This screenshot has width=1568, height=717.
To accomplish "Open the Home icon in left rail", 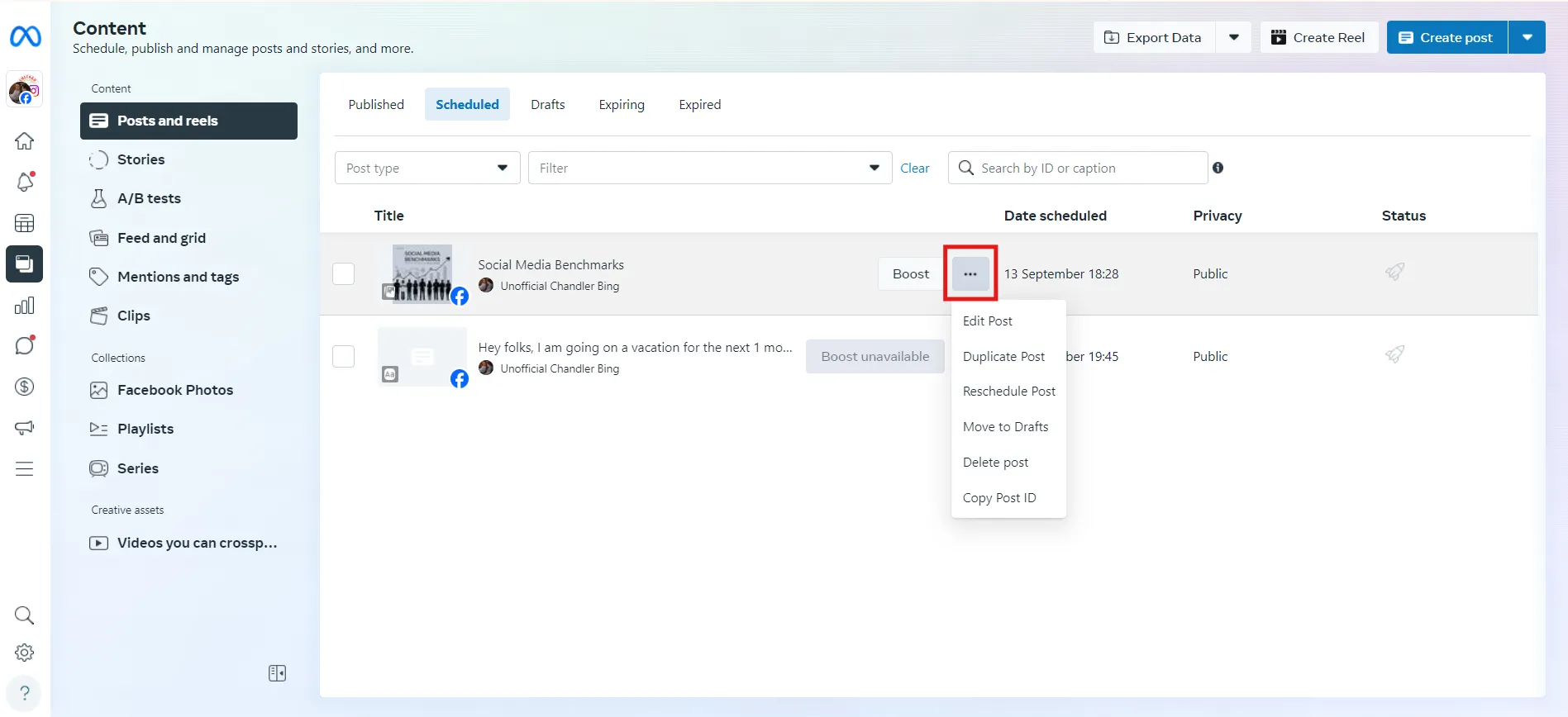I will (25, 141).
